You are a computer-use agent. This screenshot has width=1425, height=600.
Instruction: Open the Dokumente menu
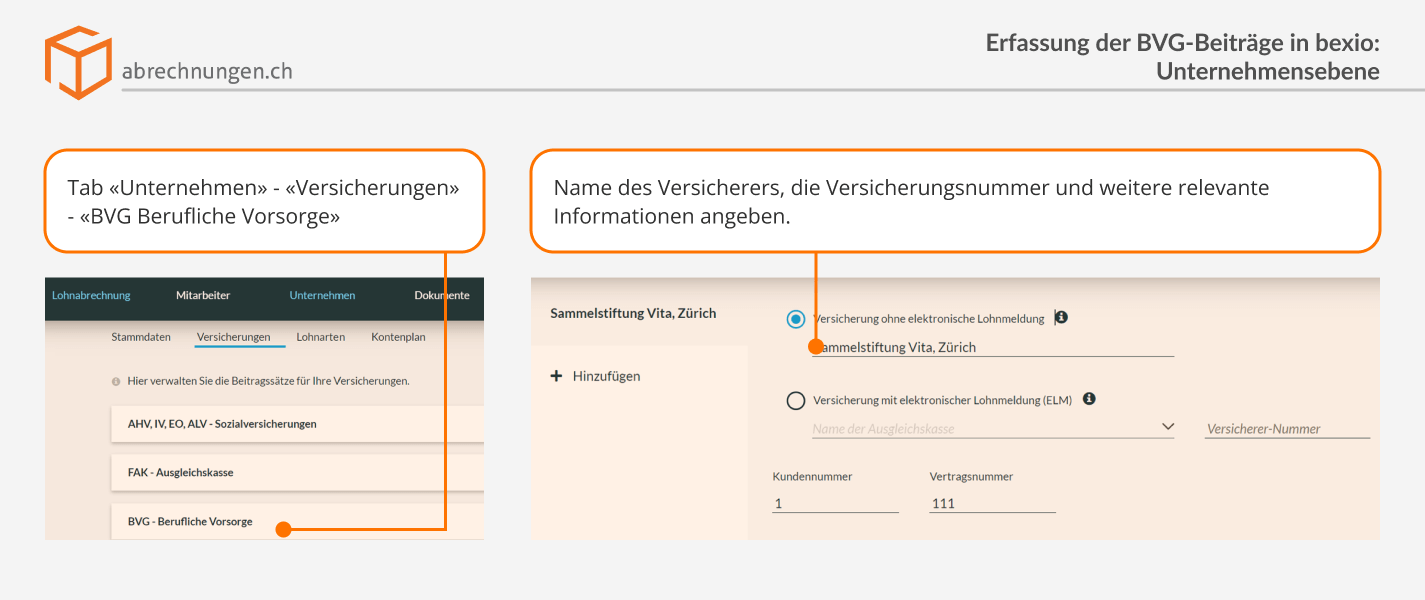coord(442,295)
